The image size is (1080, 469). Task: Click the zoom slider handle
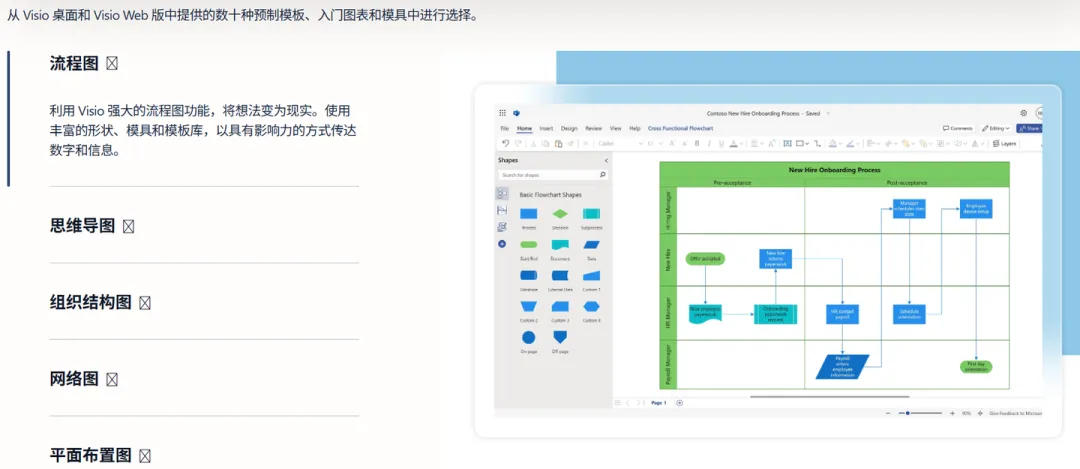pyautogui.click(x=908, y=413)
